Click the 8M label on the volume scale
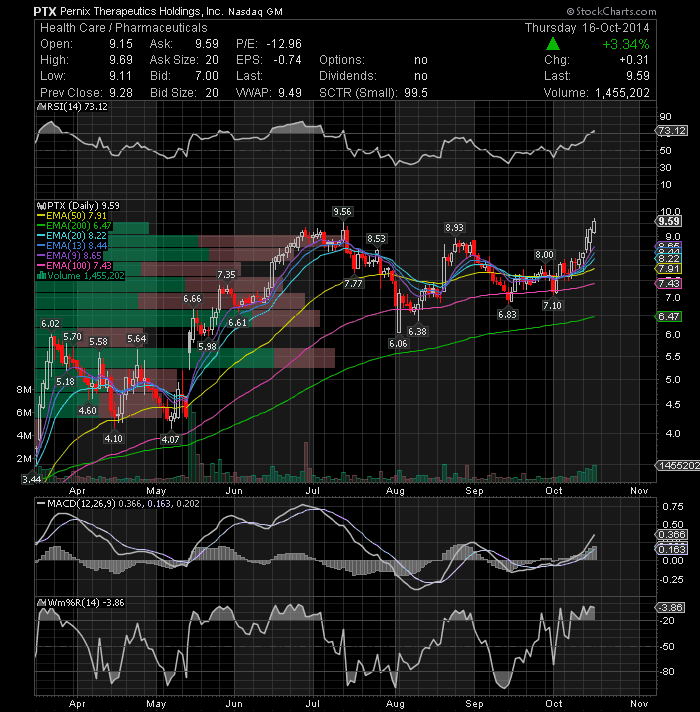The height and width of the screenshot is (712, 700). pyautogui.click(x=24, y=390)
